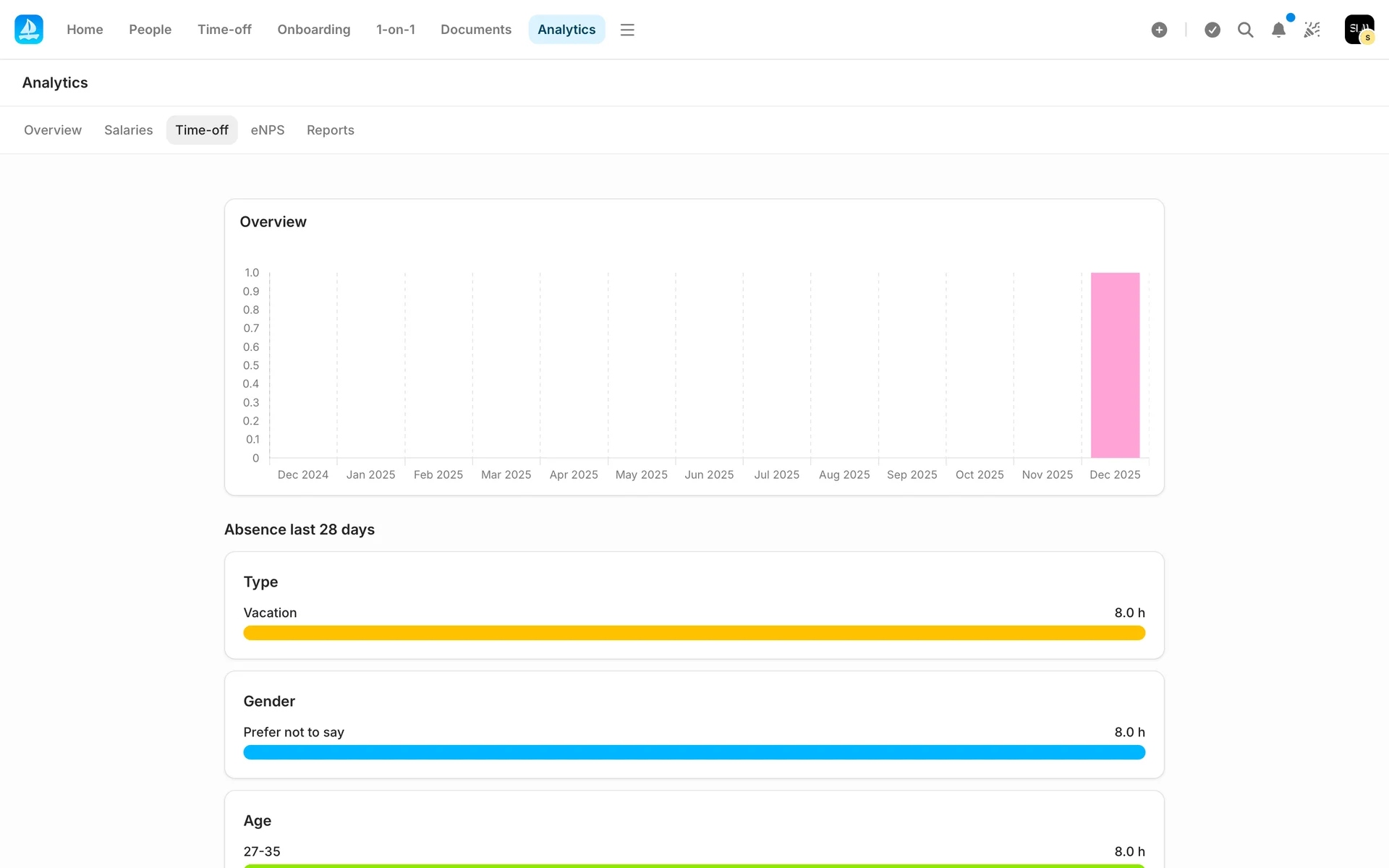
Task: Open the eNPS analytics tab
Action: (267, 130)
